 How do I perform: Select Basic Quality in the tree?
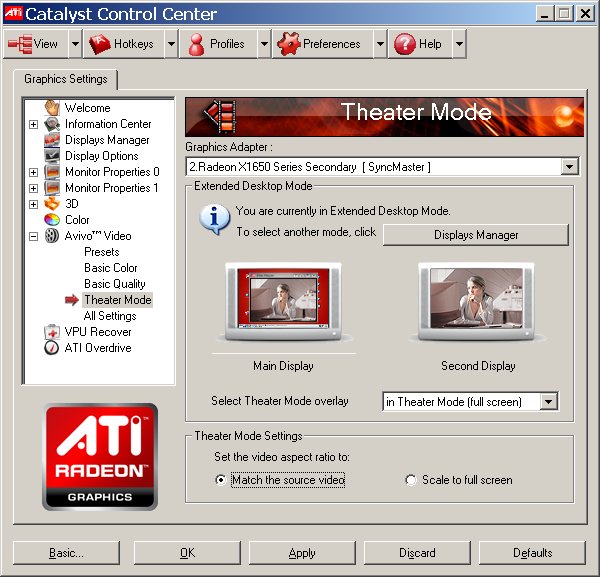point(114,284)
